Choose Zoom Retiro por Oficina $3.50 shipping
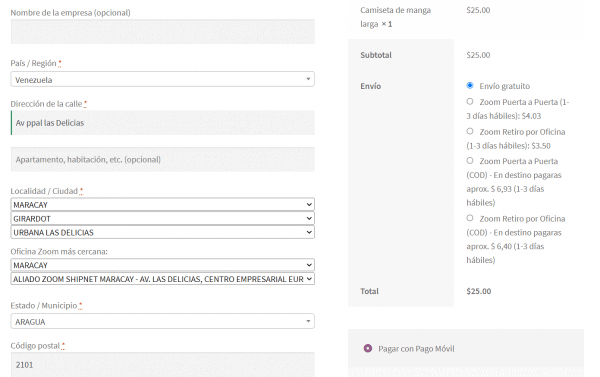600x377 pixels. [x=470, y=131]
